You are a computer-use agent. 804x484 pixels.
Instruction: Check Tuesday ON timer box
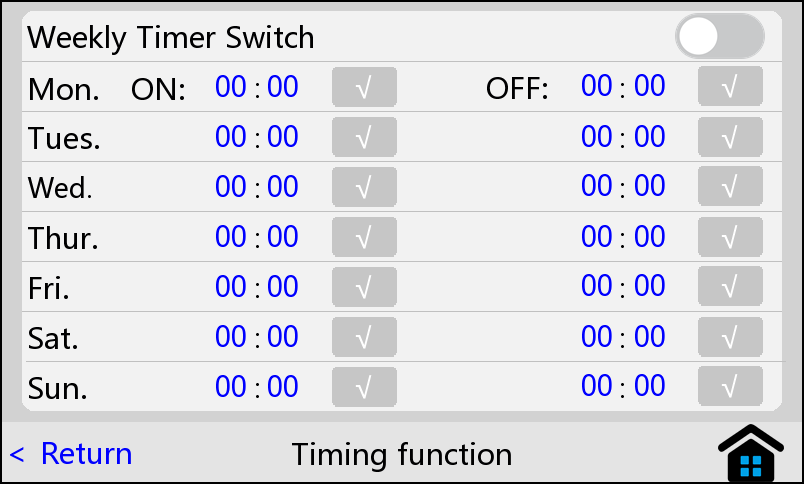[364, 137]
